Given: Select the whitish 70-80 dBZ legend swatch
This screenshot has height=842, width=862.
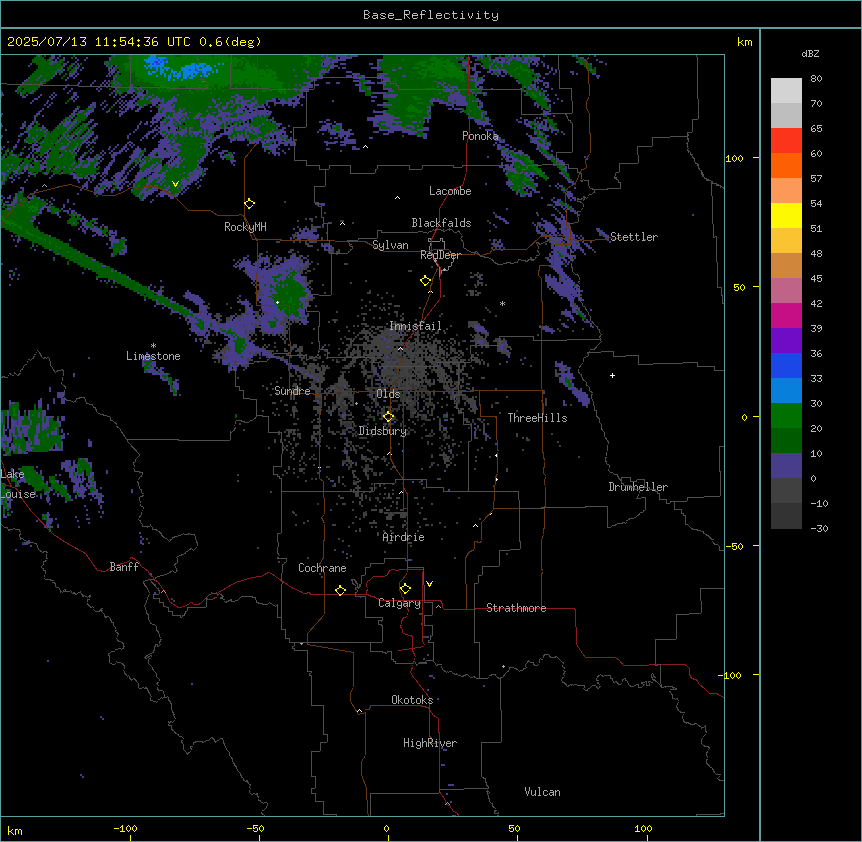Looking at the screenshot, I should (786, 91).
